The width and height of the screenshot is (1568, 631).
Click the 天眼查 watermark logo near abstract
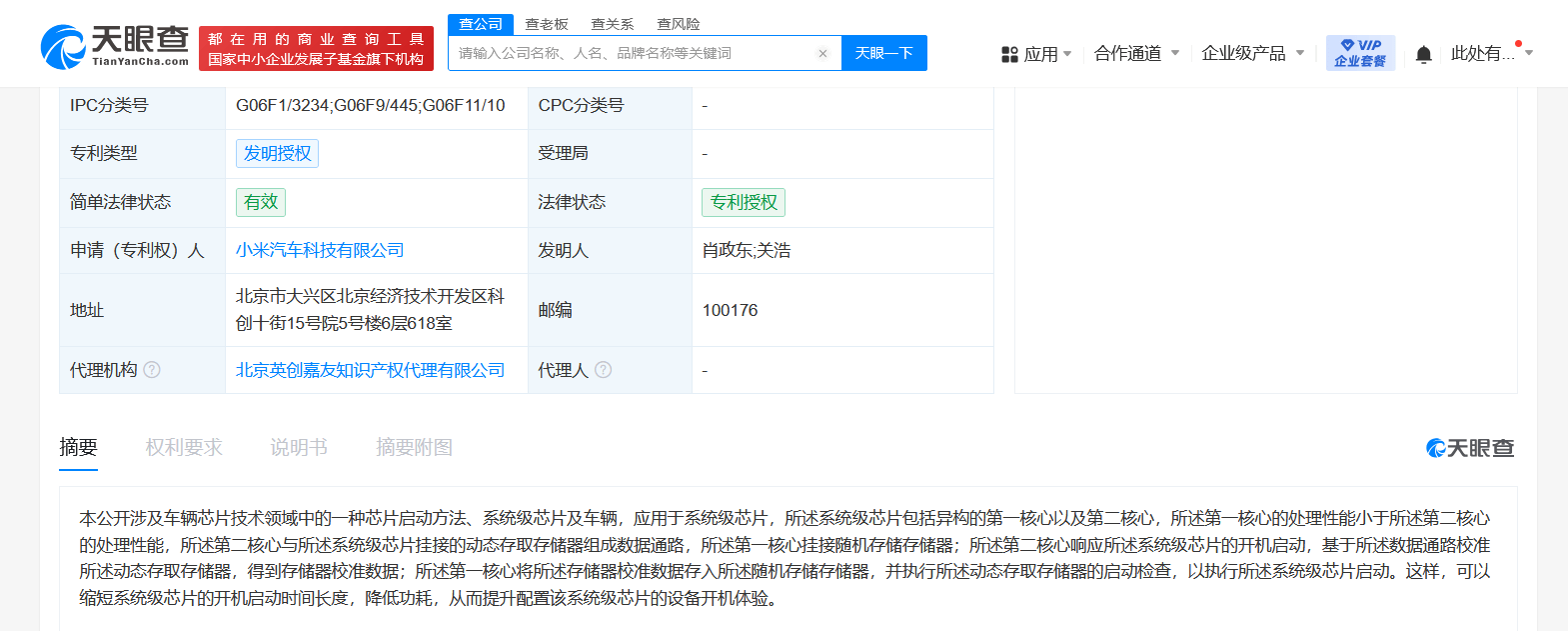(1470, 448)
